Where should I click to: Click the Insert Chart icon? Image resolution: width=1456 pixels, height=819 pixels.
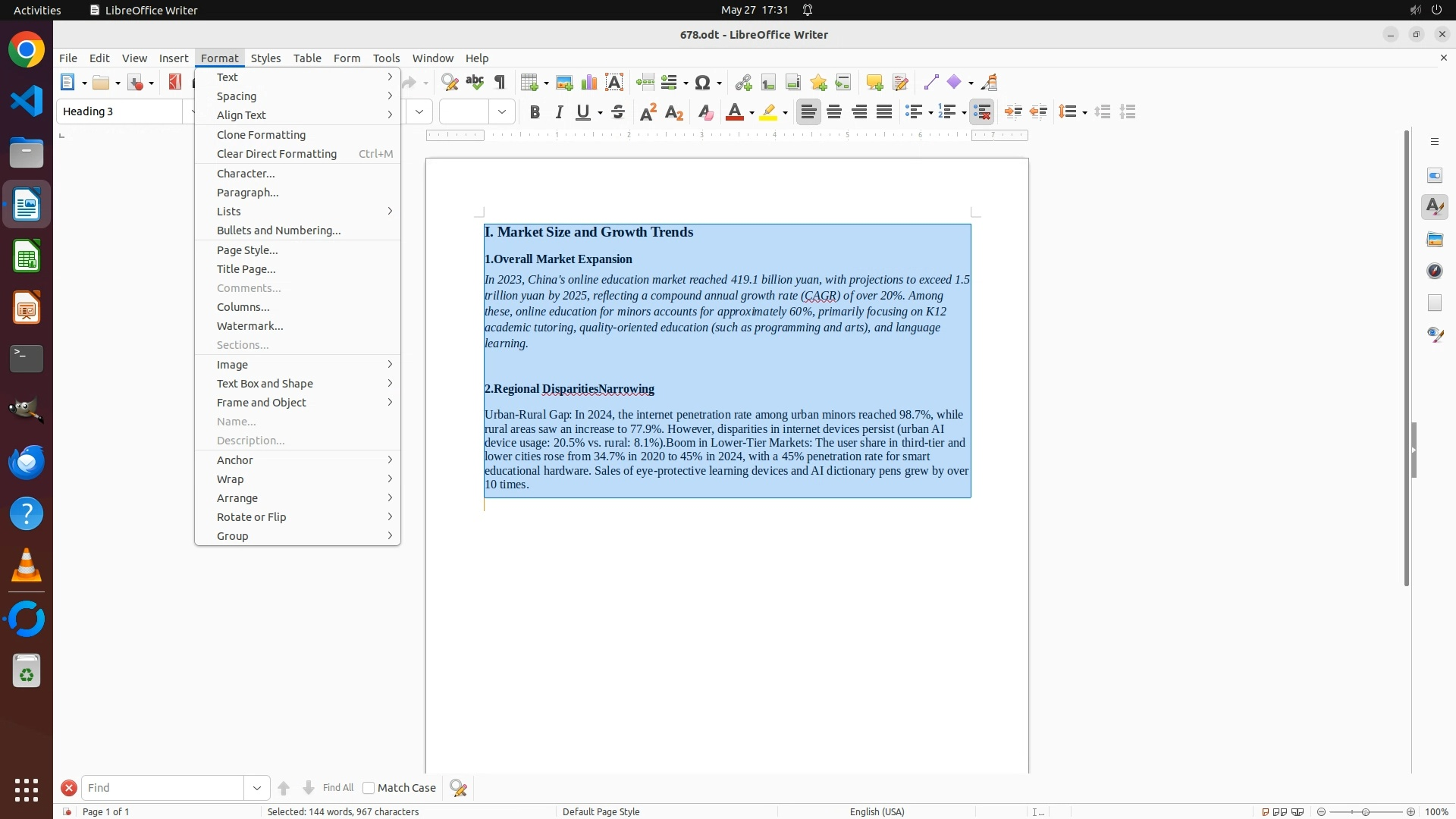point(589,83)
